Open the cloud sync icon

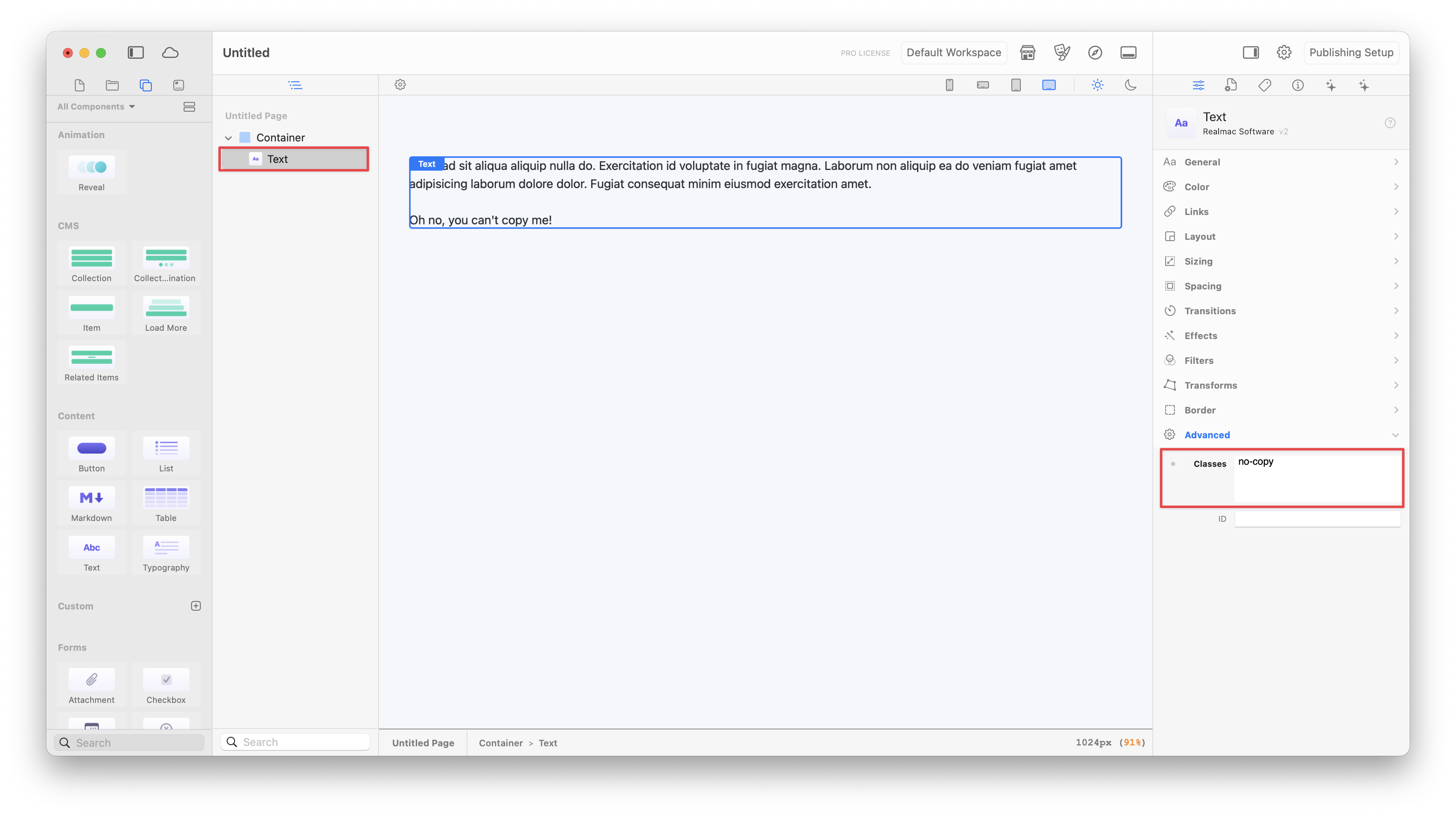click(x=170, y=53)
